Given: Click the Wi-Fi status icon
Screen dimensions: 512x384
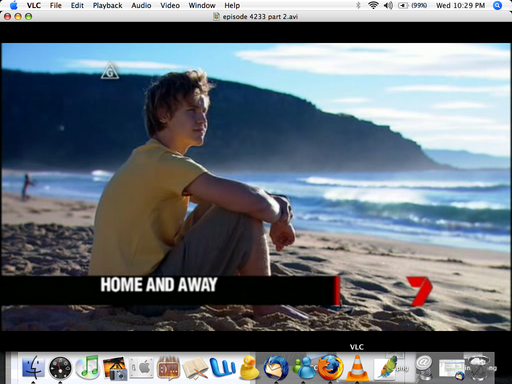Looking at the screenshot, I should 373,5.
